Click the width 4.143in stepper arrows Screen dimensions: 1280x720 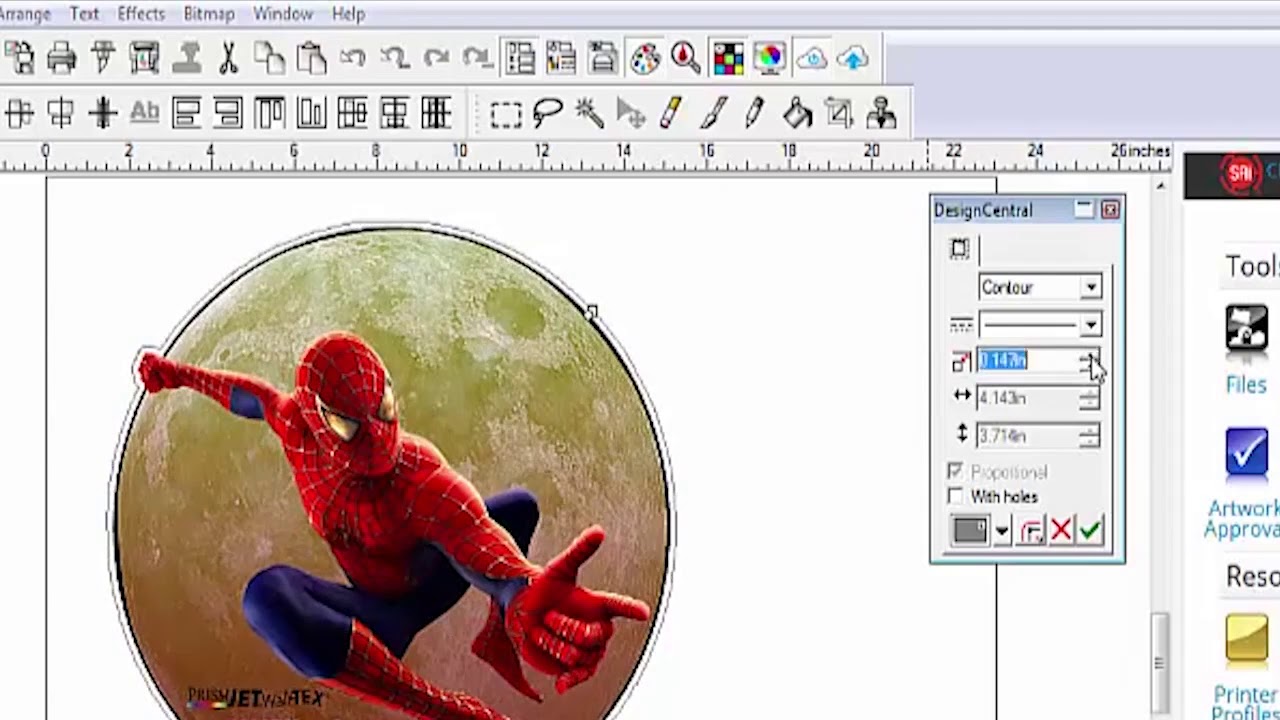coord(1089,398)
